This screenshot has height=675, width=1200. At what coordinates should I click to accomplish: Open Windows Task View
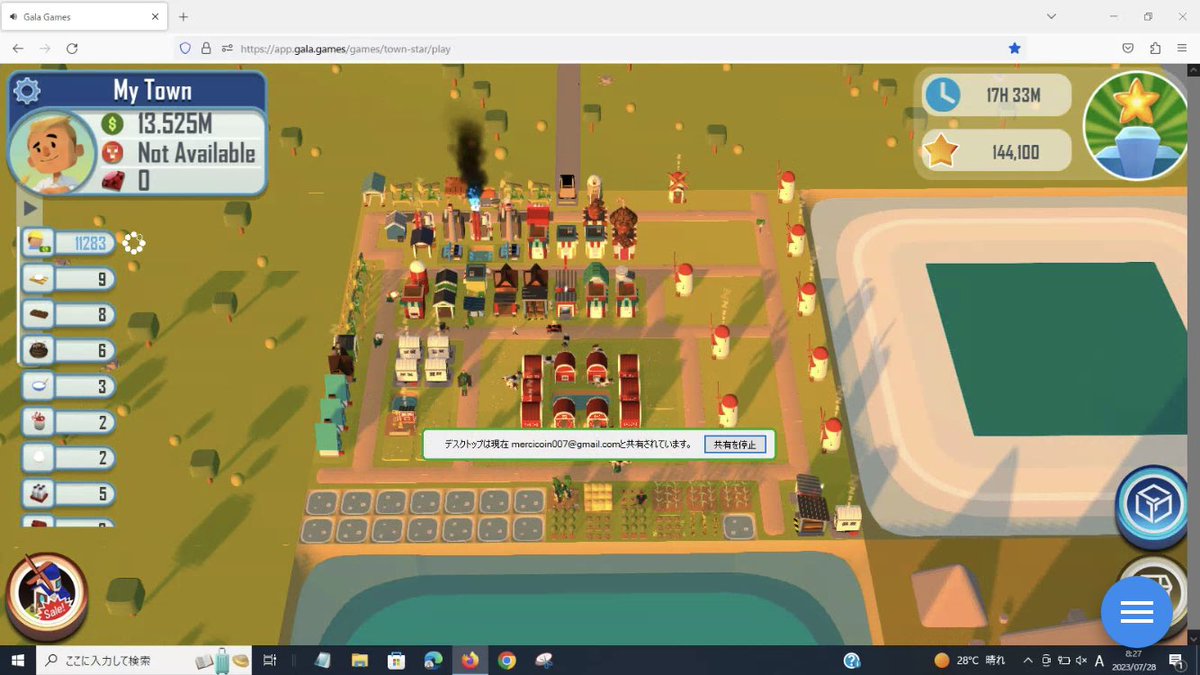[270, 660]
